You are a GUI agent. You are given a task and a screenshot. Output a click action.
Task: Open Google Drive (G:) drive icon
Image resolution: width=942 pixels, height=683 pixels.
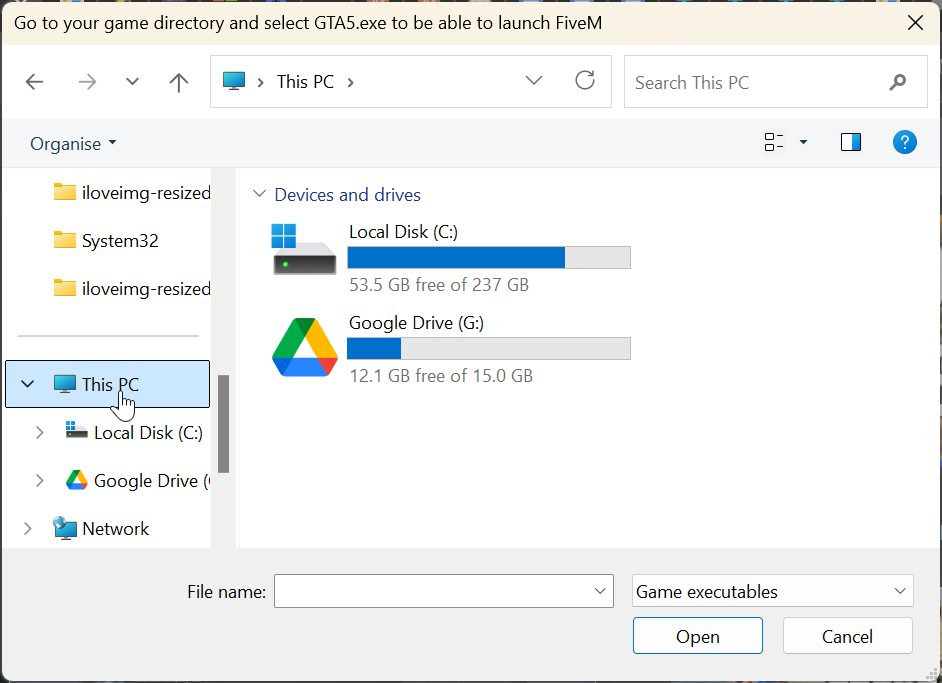point(304,347)
